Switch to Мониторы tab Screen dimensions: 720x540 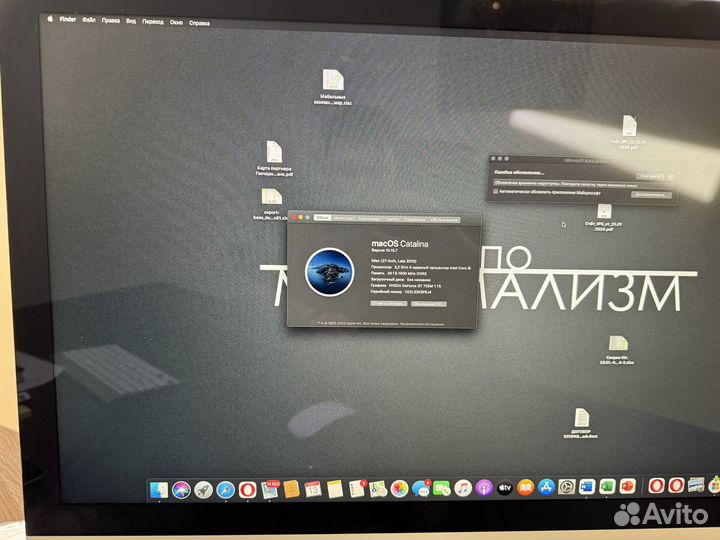(x=343, y=218)
